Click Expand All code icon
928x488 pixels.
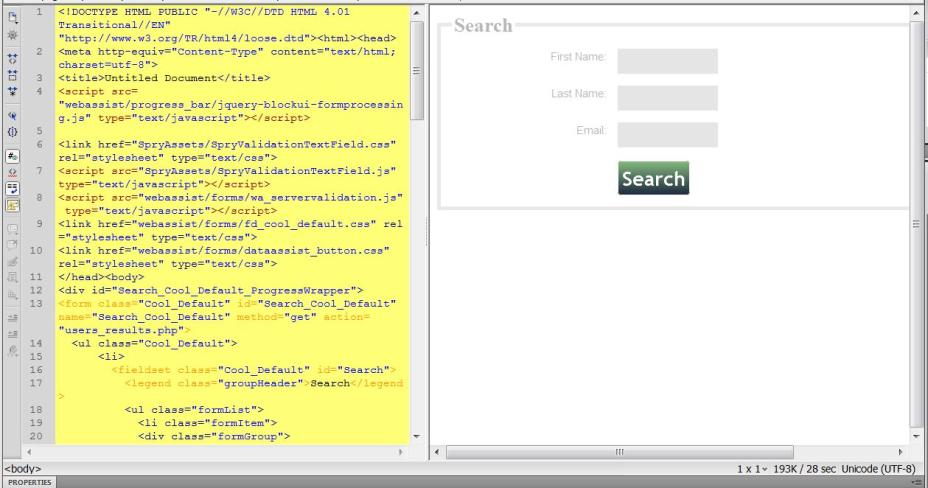point(12,91)
